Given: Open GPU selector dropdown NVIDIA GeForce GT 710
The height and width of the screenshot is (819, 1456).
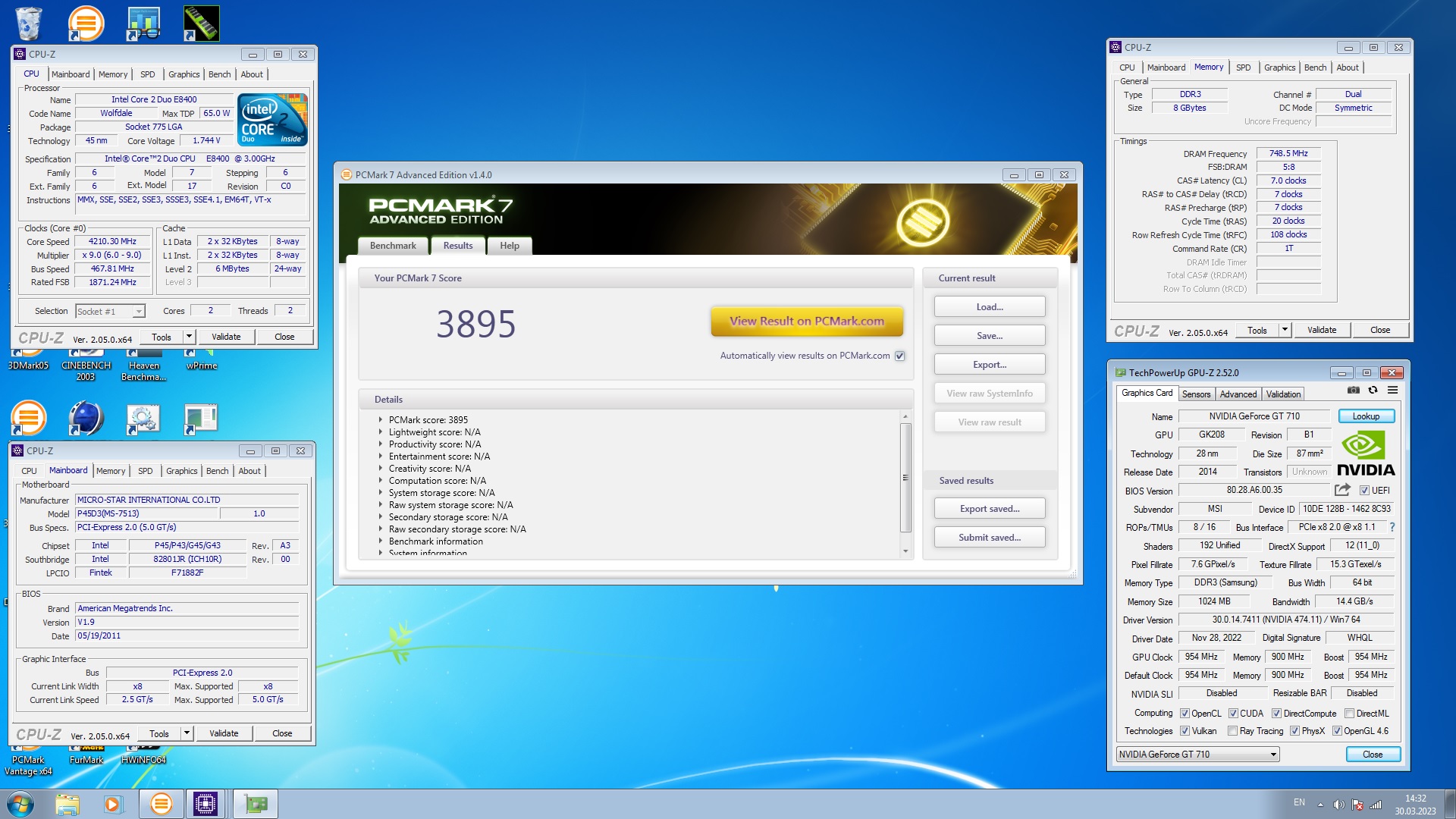Looking at the screenshot, I should pyautogui.click(x=1197, y=754).
